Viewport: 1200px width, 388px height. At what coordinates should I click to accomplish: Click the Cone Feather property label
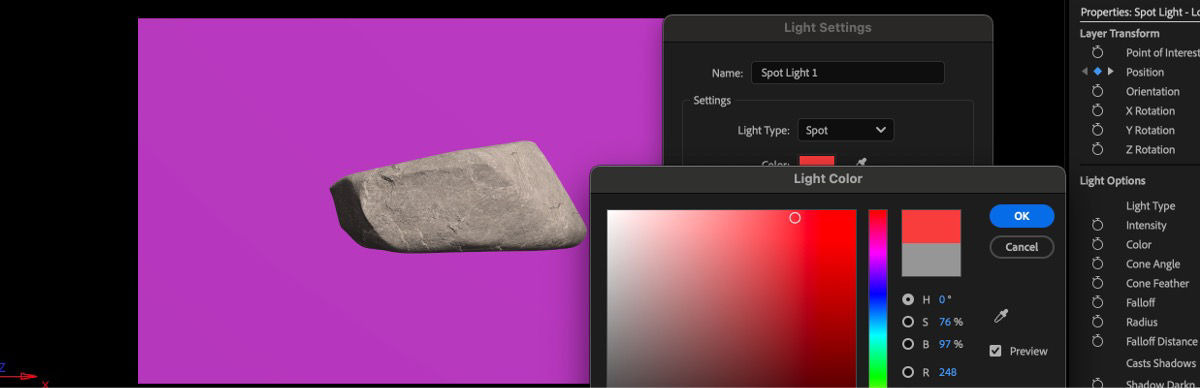coord(1157,283)
